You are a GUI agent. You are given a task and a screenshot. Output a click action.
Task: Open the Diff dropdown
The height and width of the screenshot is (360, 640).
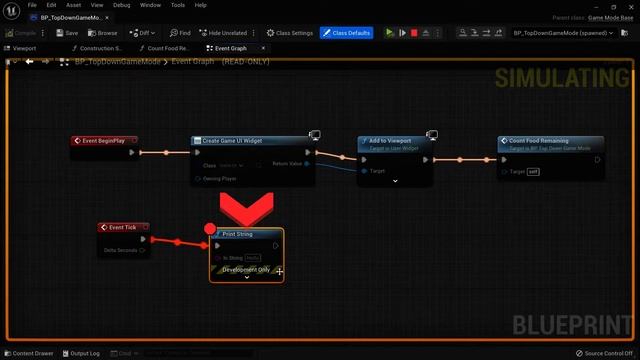(142, 33)
